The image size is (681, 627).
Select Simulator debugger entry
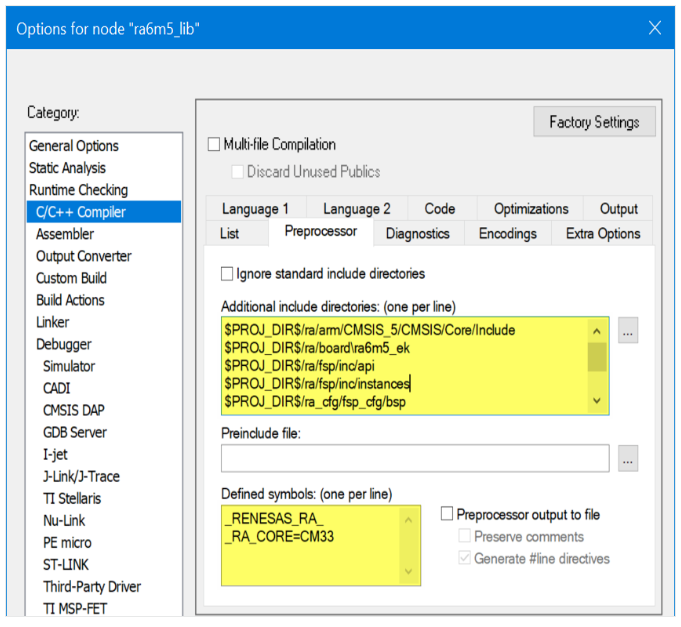(x=69, y=366)
